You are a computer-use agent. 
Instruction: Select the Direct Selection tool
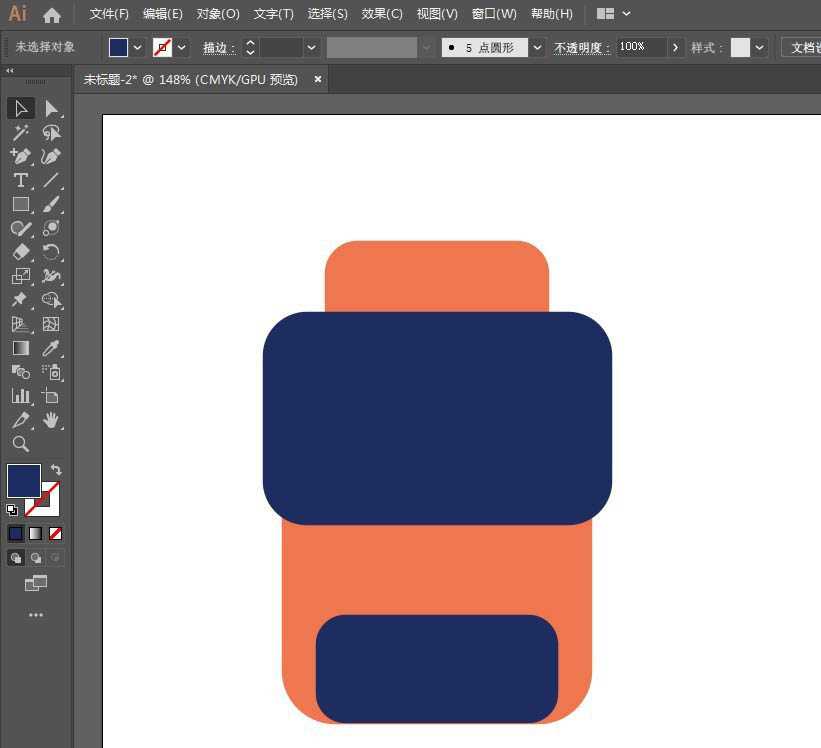51,108
